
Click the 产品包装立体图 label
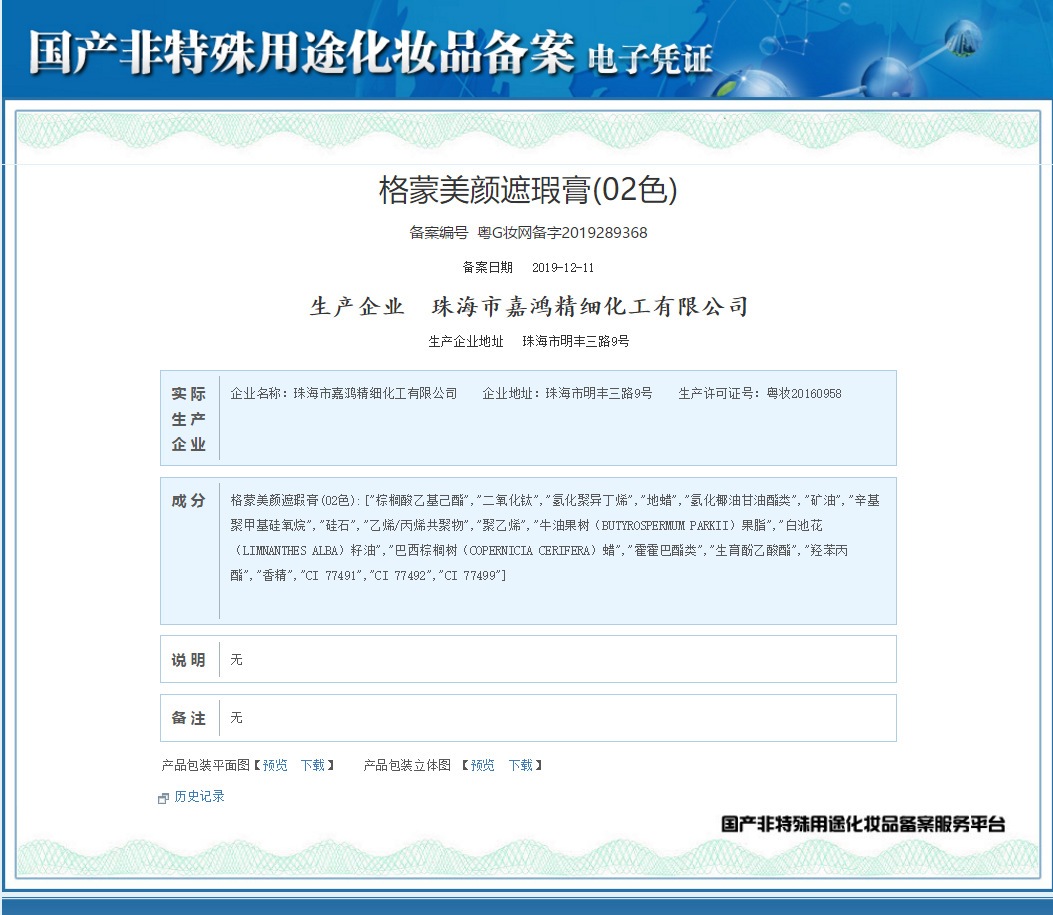pyautogui.click(x=407, y=765)
